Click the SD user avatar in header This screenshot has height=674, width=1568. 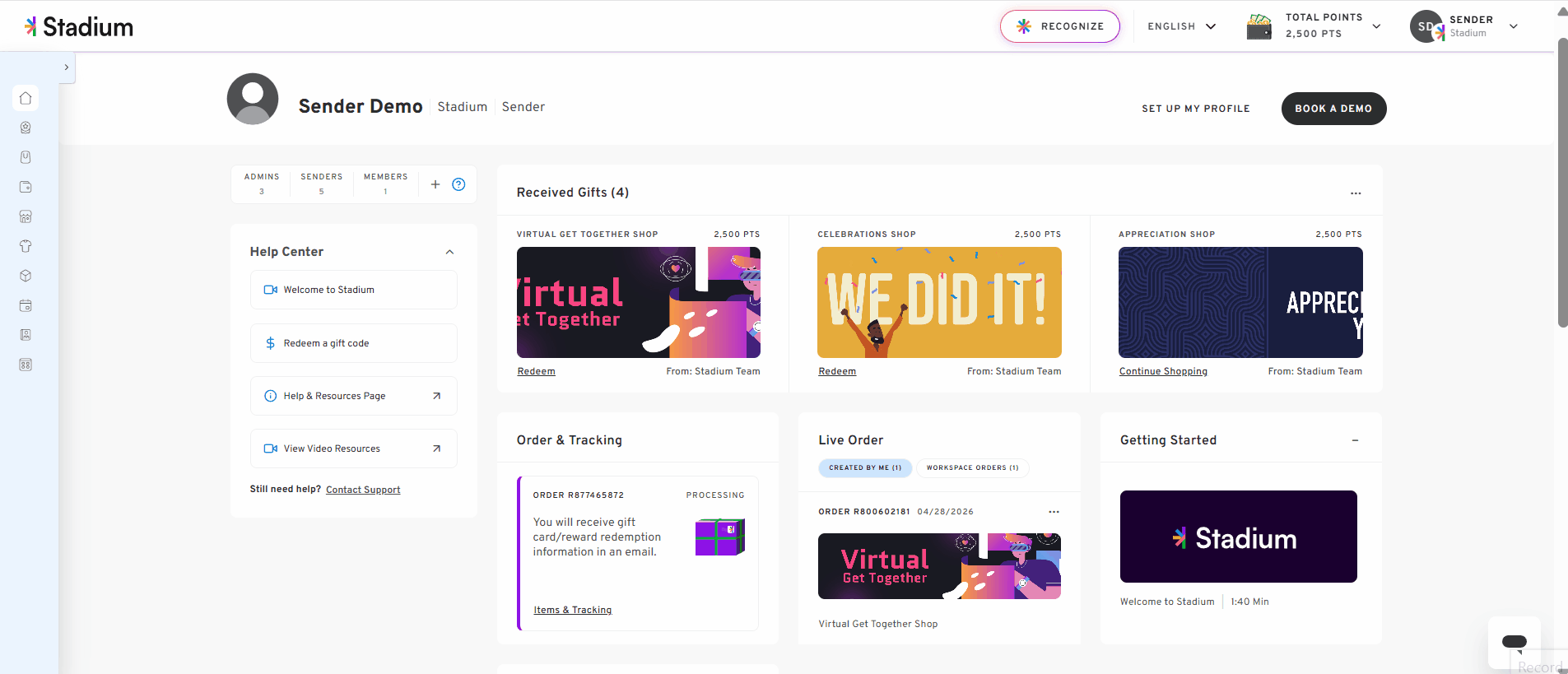click(1426, 26)
